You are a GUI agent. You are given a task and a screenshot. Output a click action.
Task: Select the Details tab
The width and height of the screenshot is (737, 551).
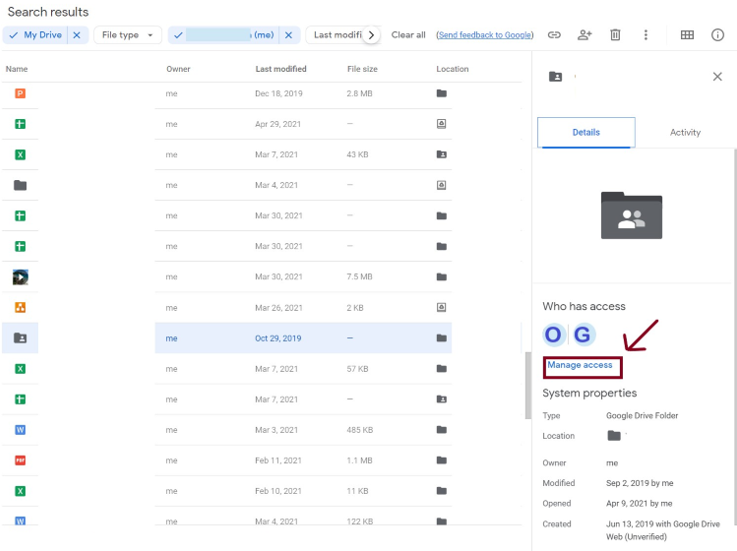[x=586, y=132]
